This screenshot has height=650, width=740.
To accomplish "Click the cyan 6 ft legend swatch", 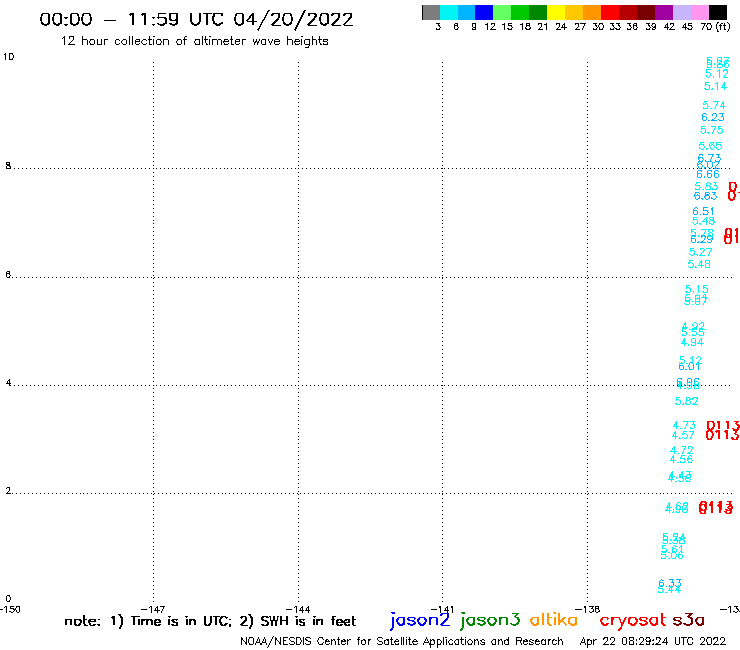I will click(449, 12).
